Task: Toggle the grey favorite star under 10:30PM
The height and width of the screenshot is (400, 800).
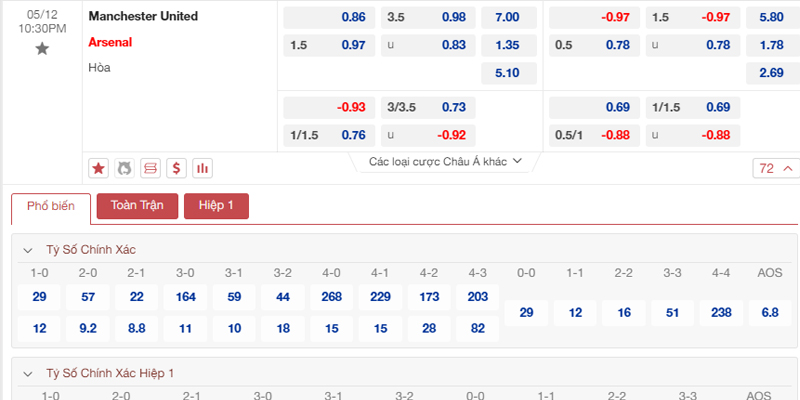Action: pos(42,49)
